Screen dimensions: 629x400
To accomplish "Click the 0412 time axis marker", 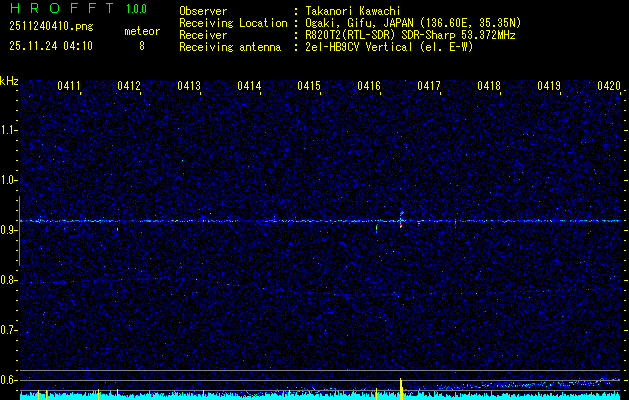I will coord(129,86).
